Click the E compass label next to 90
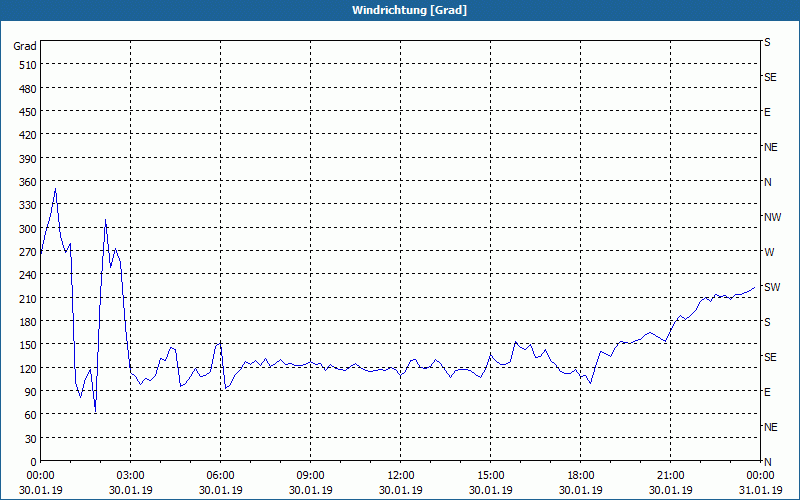The width and height of the screenshot is (800, 500). pyautogui.click(x=767, y=392)
